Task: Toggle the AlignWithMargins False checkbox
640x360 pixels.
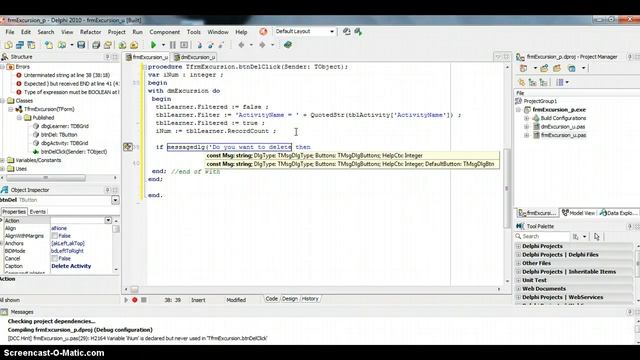Action: [x=54, y=236]
